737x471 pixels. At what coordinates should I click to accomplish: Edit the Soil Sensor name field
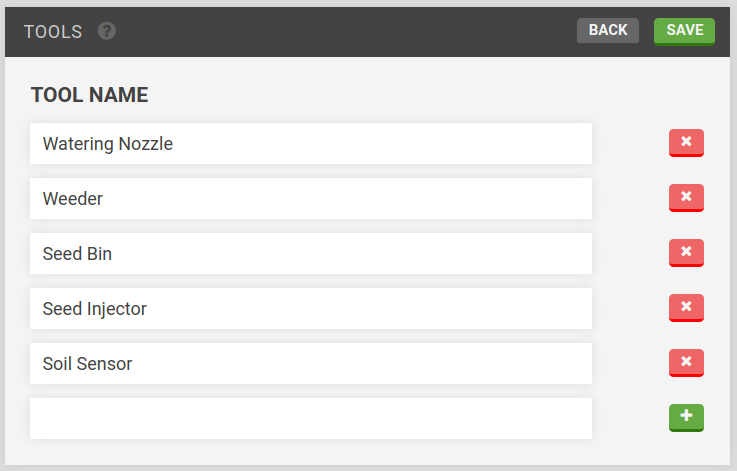click(x=310, y=364)
